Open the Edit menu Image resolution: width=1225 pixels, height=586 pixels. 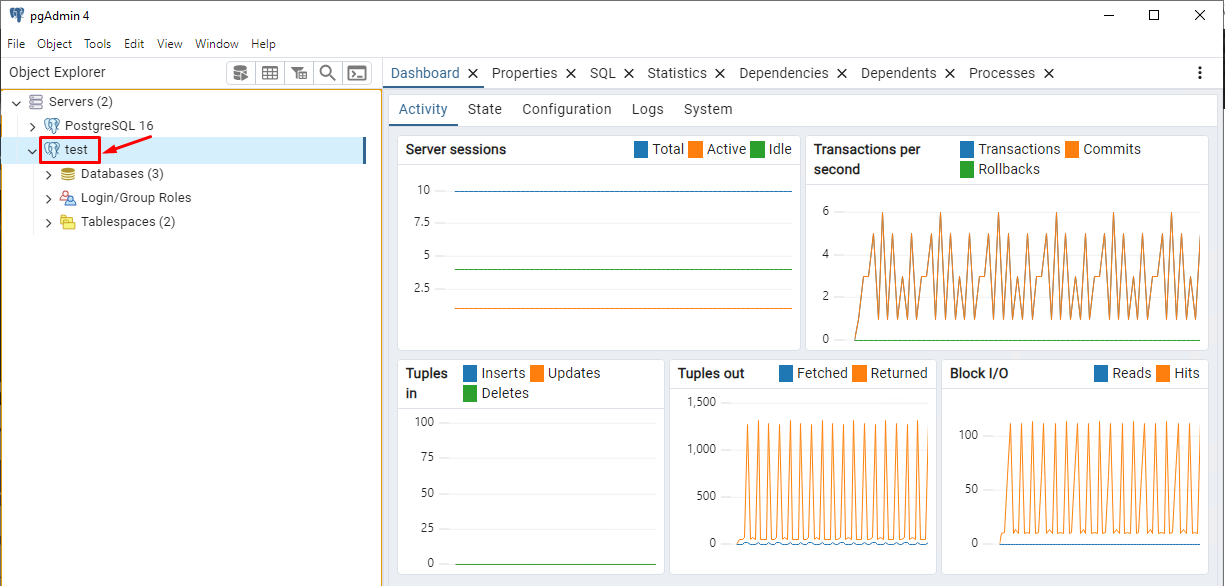[x=134, y=44]
